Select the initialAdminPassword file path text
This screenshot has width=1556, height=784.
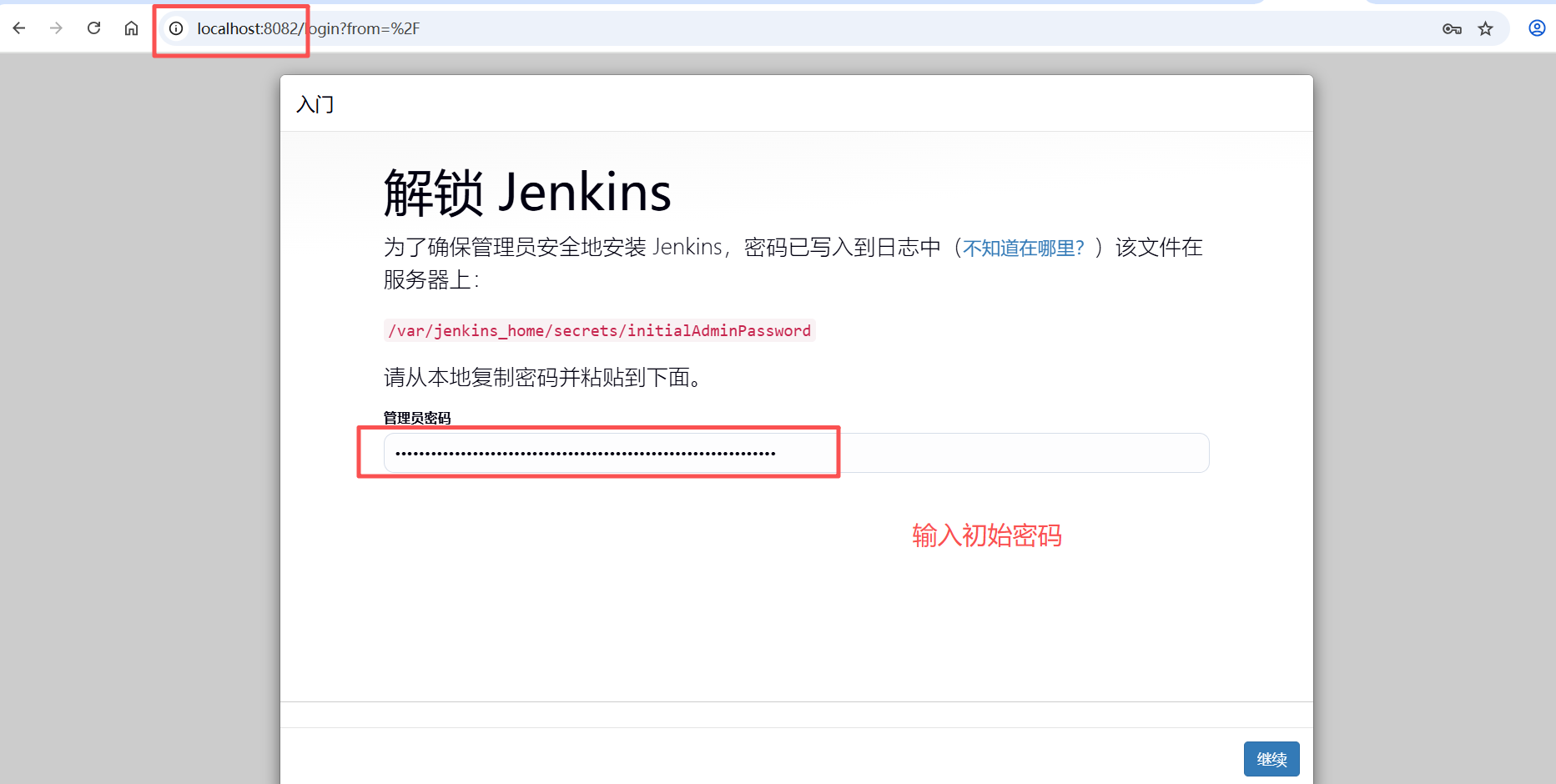click(600, 330)
